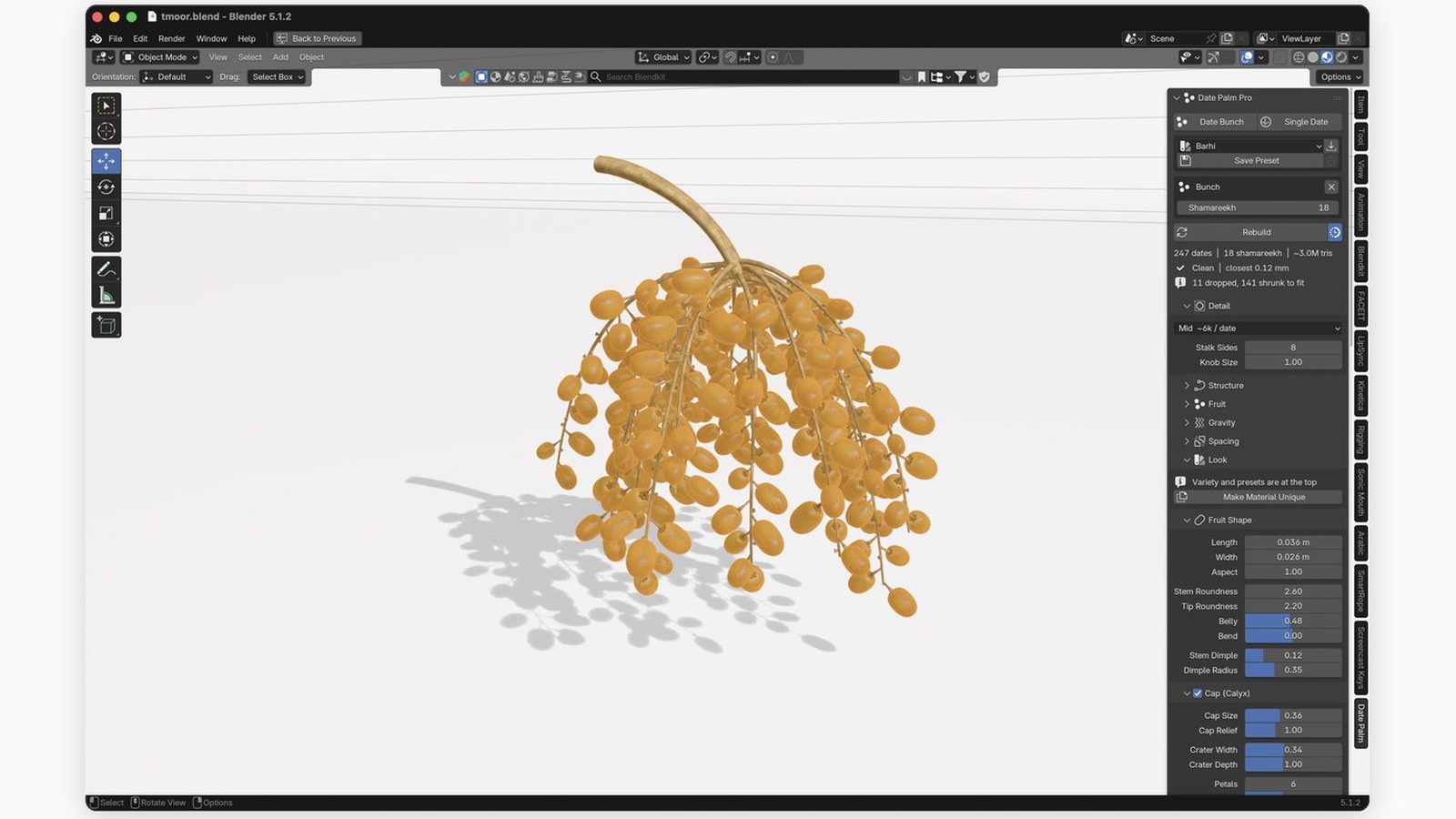Select the Move tool in toolbar
Image resolution: width=1456 pixels, height=819 pixels.
coord(106,161)
